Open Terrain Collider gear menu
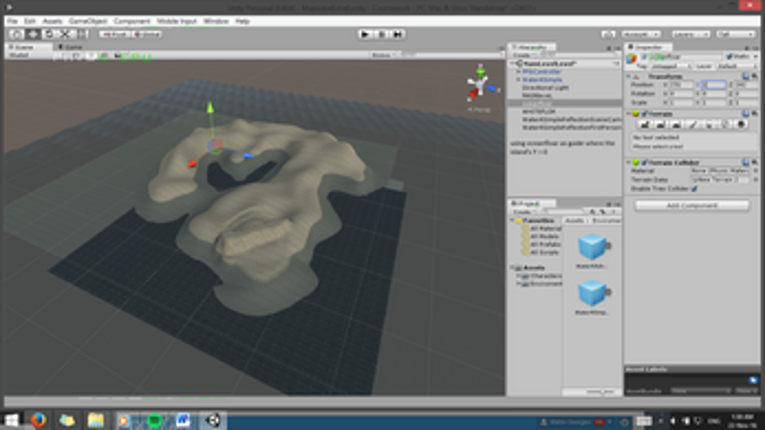765x430 pixels. pyautogui.click(x=754, y=163)
